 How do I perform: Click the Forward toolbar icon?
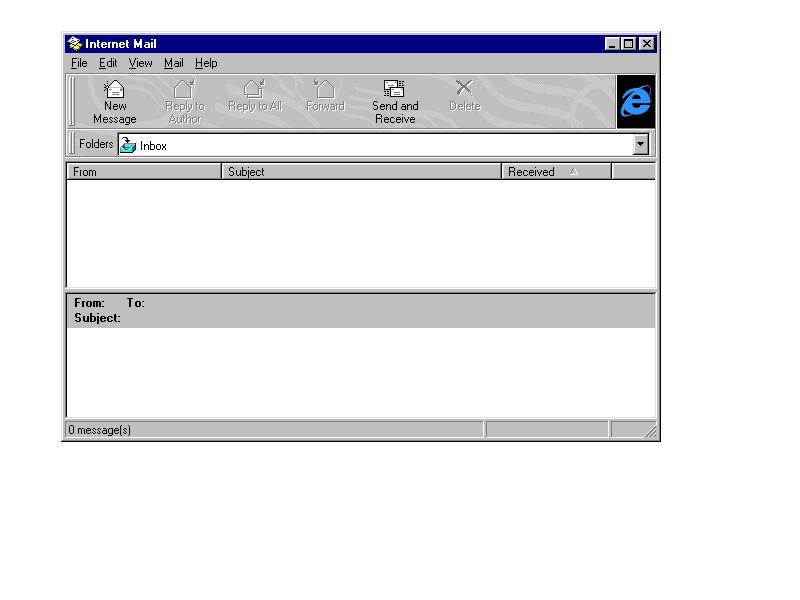(x=325, y=90)
